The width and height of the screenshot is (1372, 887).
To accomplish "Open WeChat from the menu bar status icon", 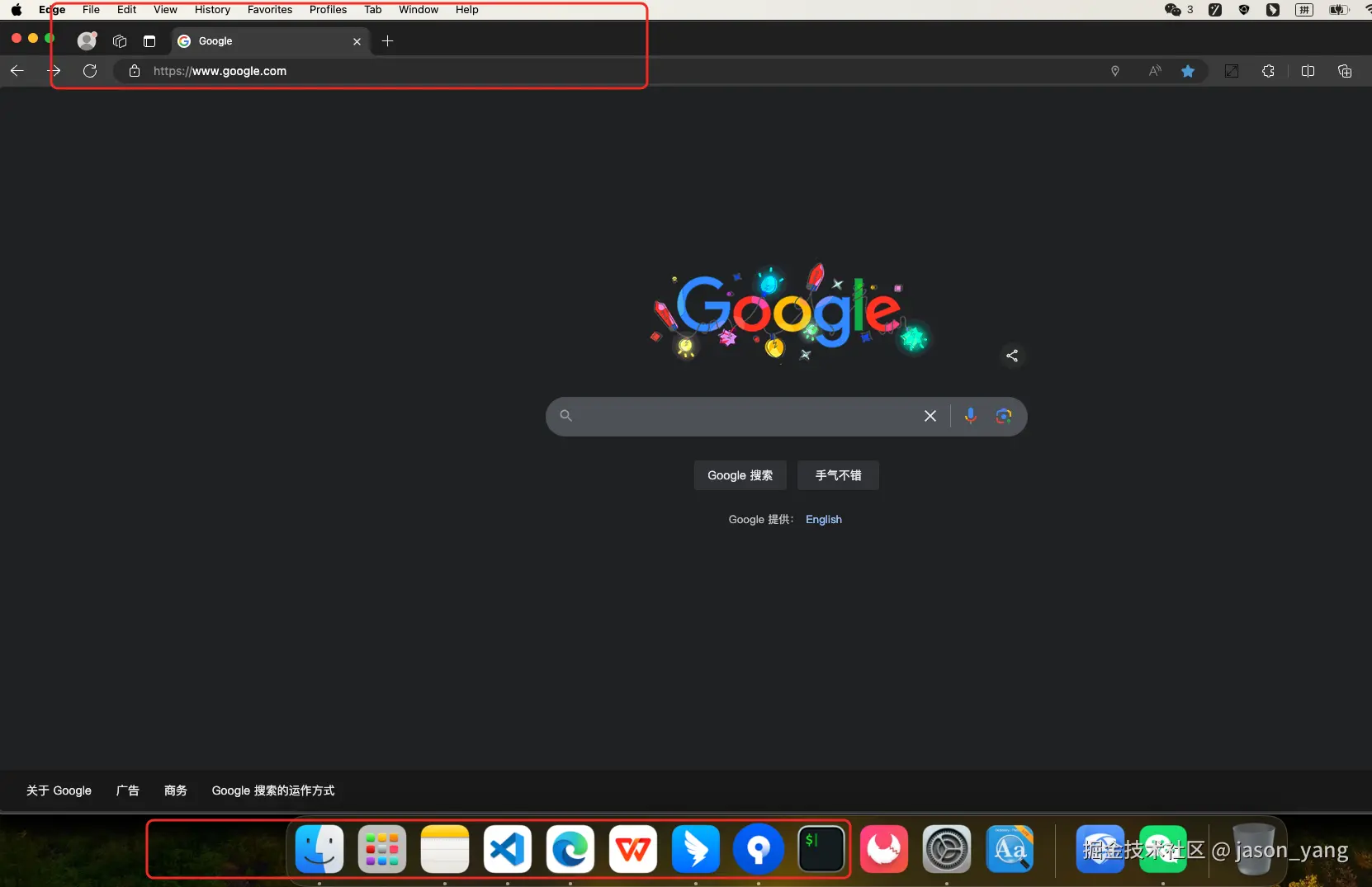I will 1173,10.
